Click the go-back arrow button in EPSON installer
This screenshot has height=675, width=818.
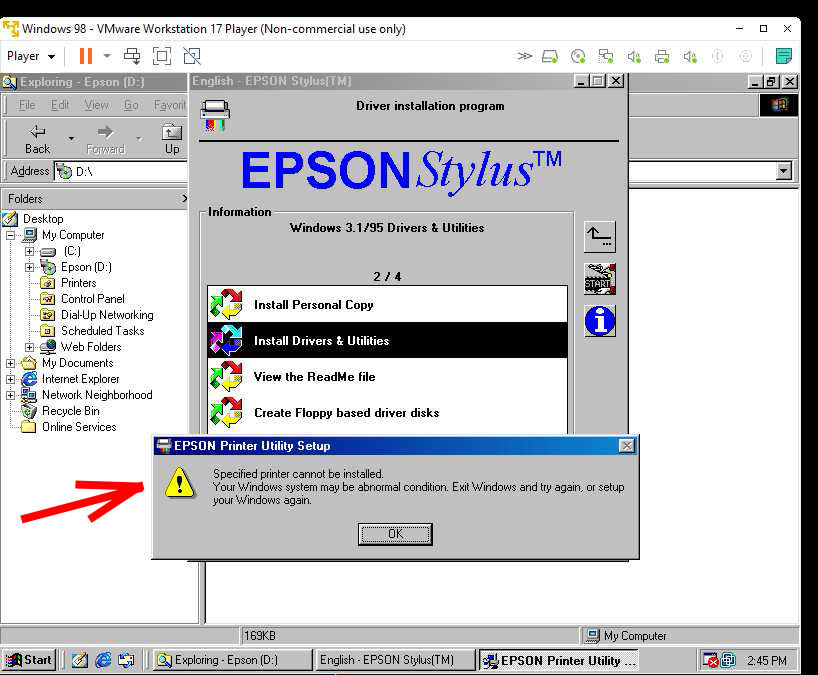599,237
